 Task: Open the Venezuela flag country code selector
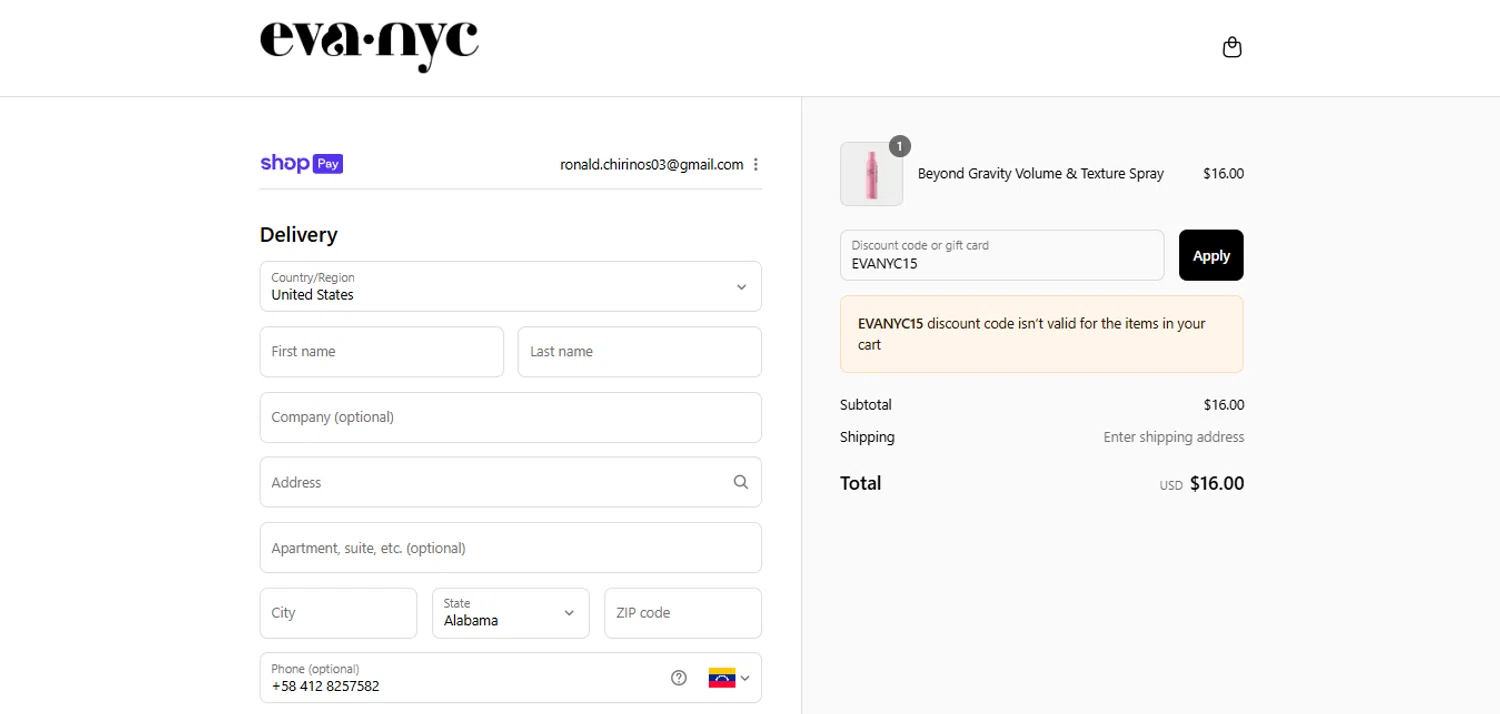(x=729, y=678)
